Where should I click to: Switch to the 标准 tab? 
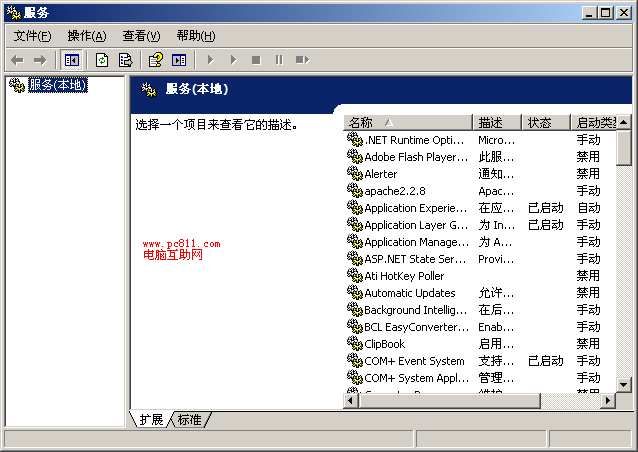click(x=190, y=419)
